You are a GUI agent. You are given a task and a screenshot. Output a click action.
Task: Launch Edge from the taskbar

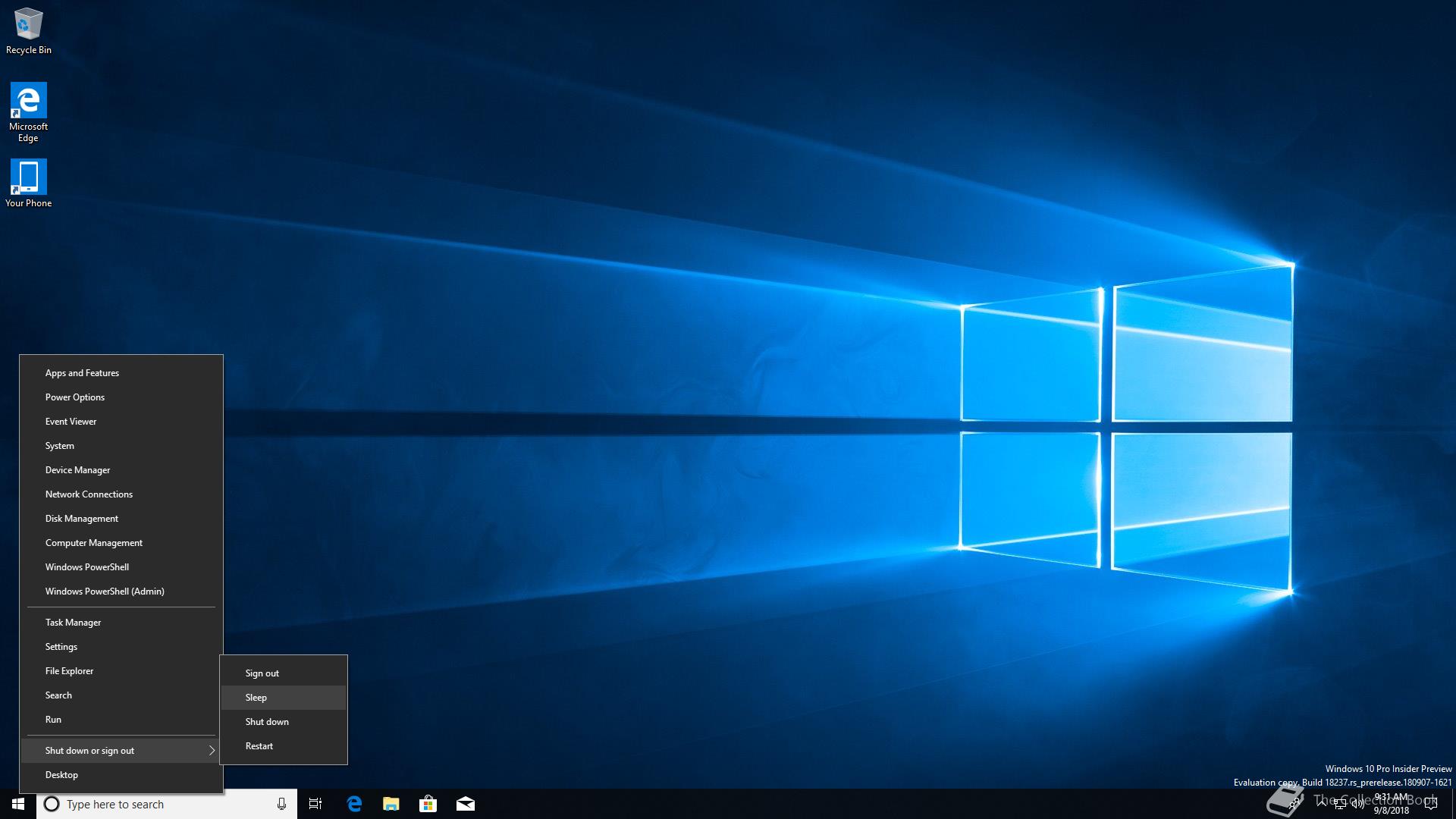(x=354, y=804)
